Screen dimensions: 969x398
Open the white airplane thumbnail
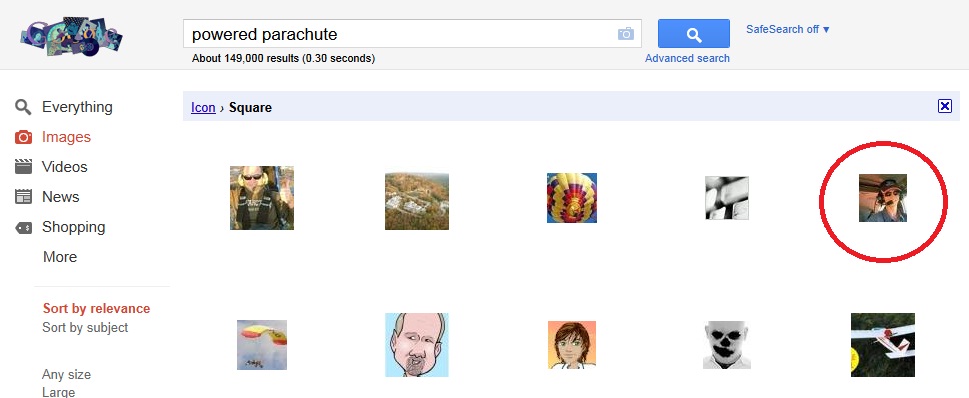click(882, 345)
